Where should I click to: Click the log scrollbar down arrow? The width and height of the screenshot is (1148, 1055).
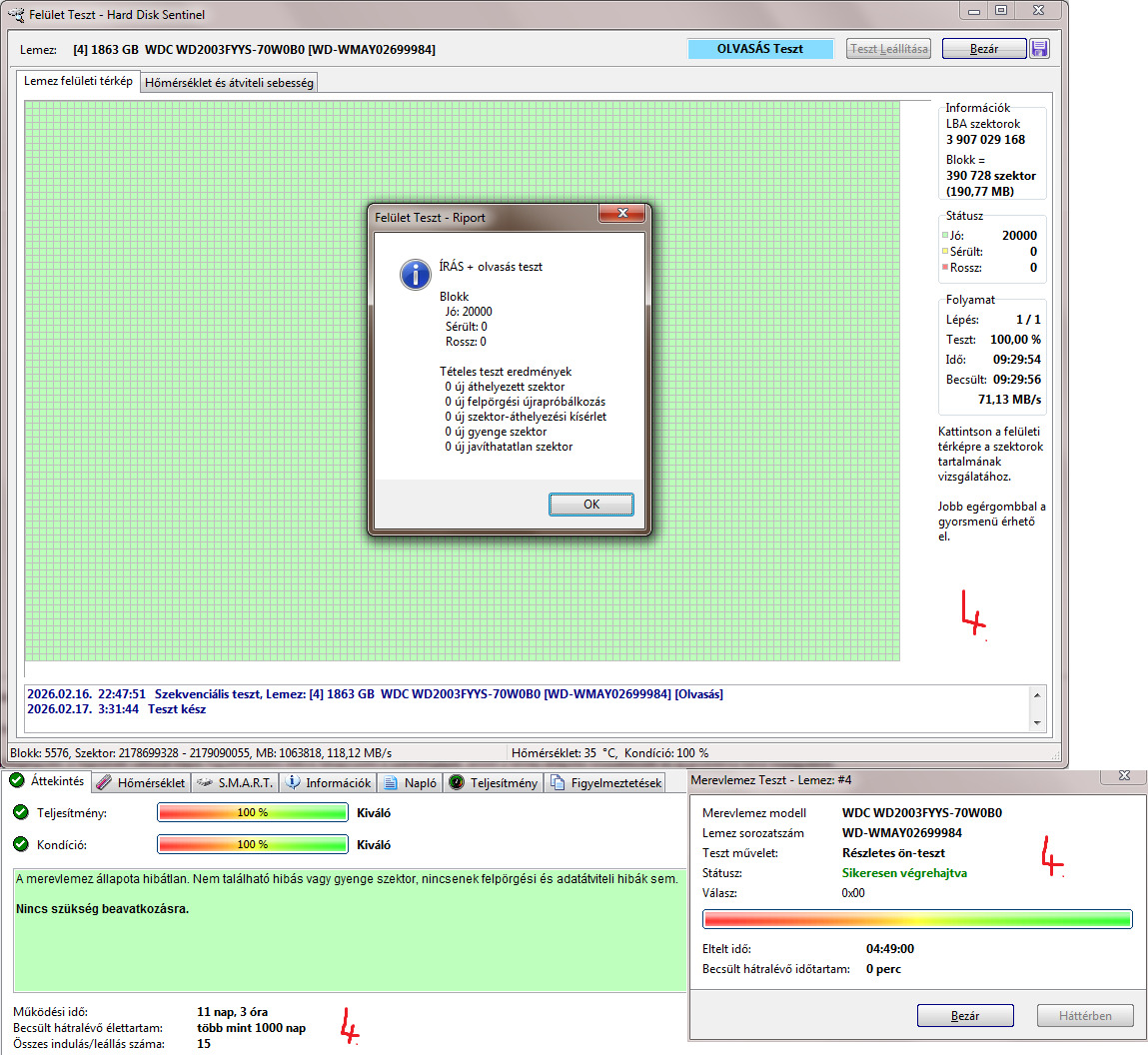(x=1037, y=722)
